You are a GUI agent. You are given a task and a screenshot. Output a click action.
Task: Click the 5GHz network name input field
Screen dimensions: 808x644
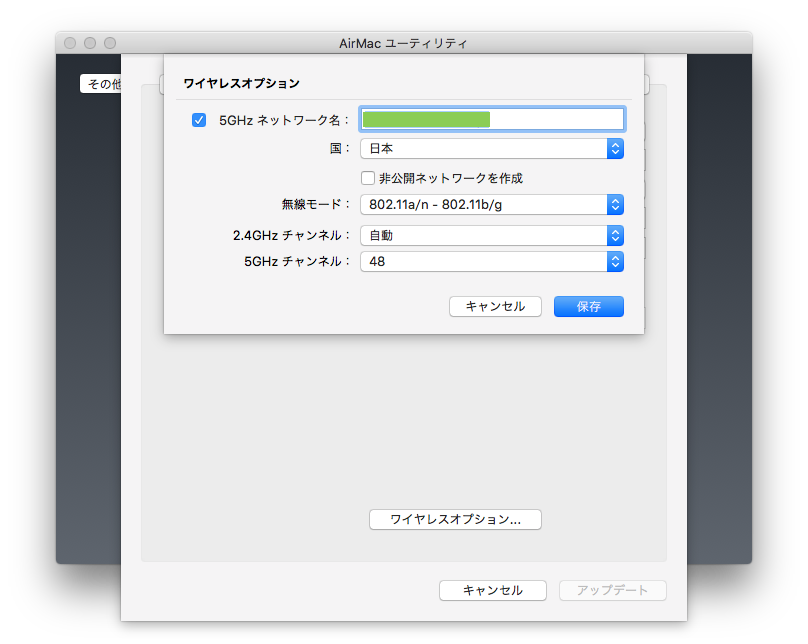[492, 120]
